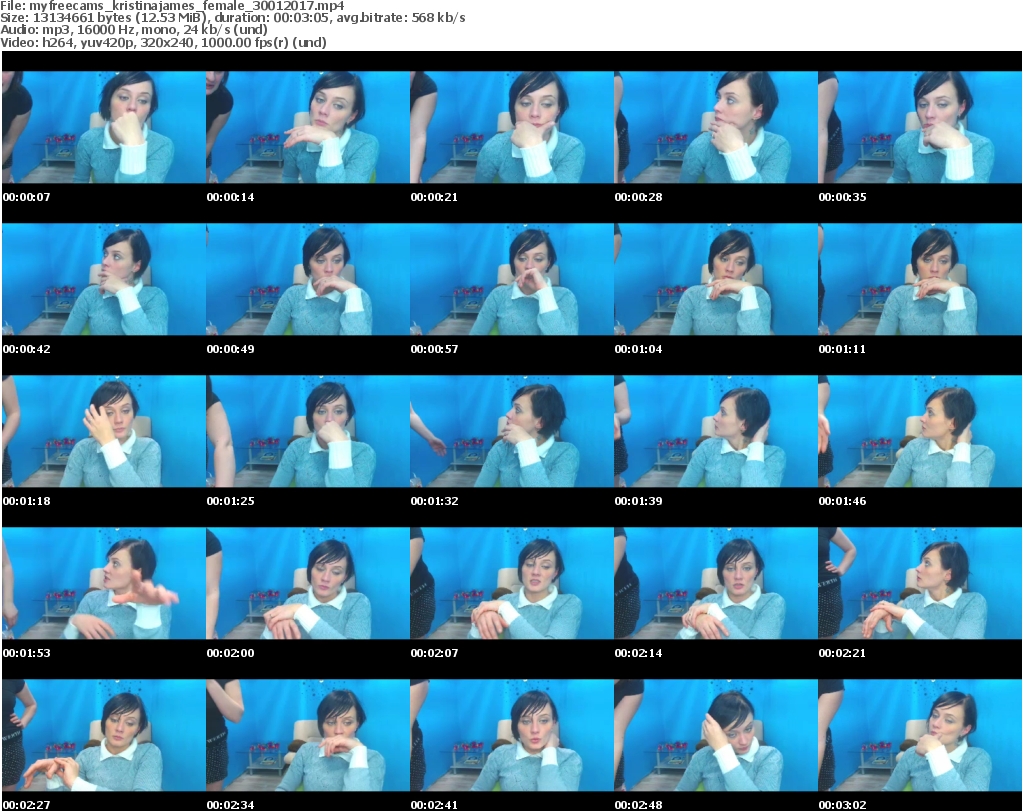Select the thumbnail frame at 00:00:57
The height and width of the screenshot is (811, 1024).
(x=512, y=279)
